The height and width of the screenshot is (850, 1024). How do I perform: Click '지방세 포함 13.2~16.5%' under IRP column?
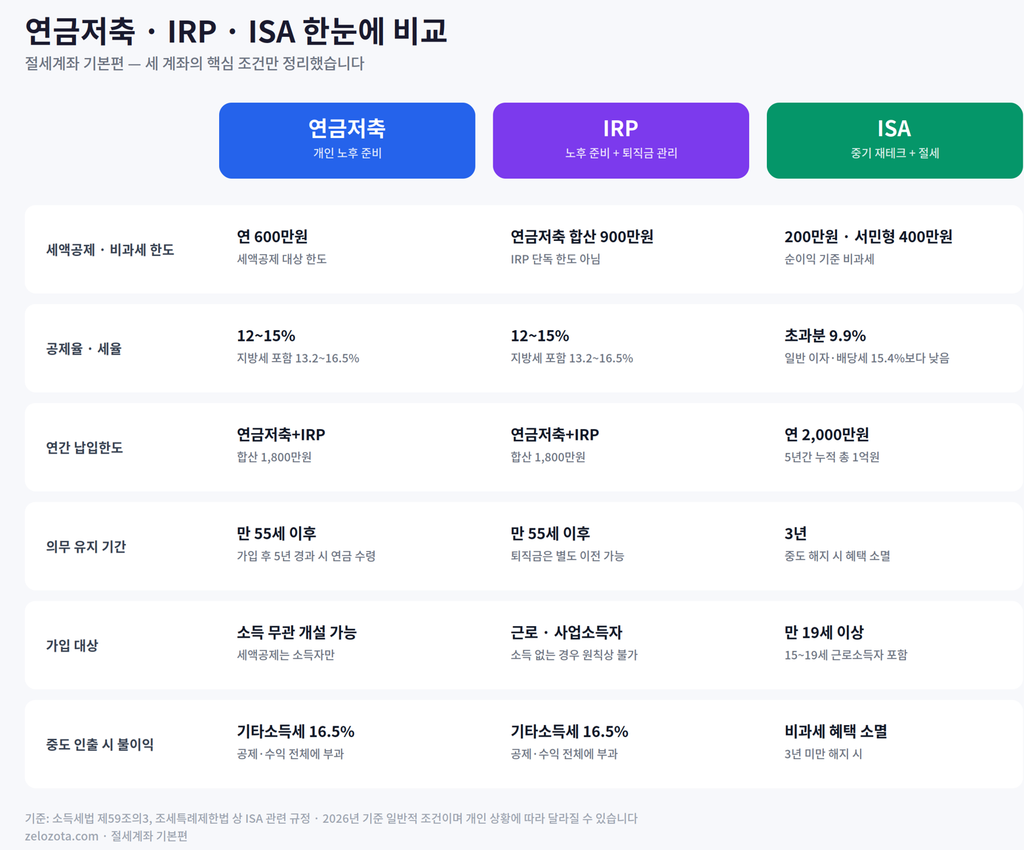click(x=571, y=358)
